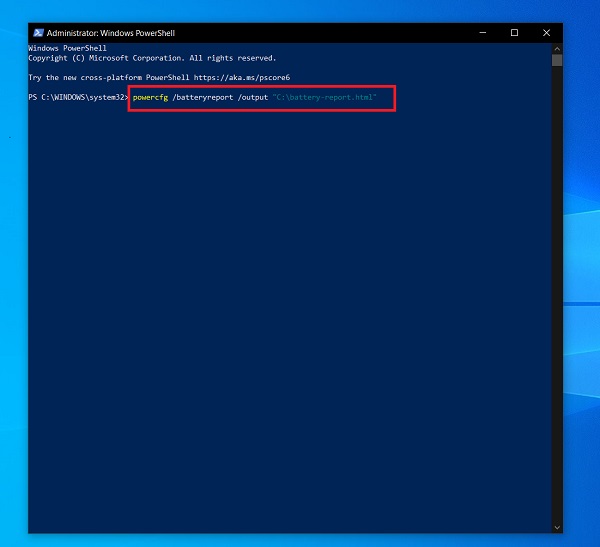Click the scrollbar down arrow at bottom
This screenshot has width=600, height=547.
coord(556,527)
